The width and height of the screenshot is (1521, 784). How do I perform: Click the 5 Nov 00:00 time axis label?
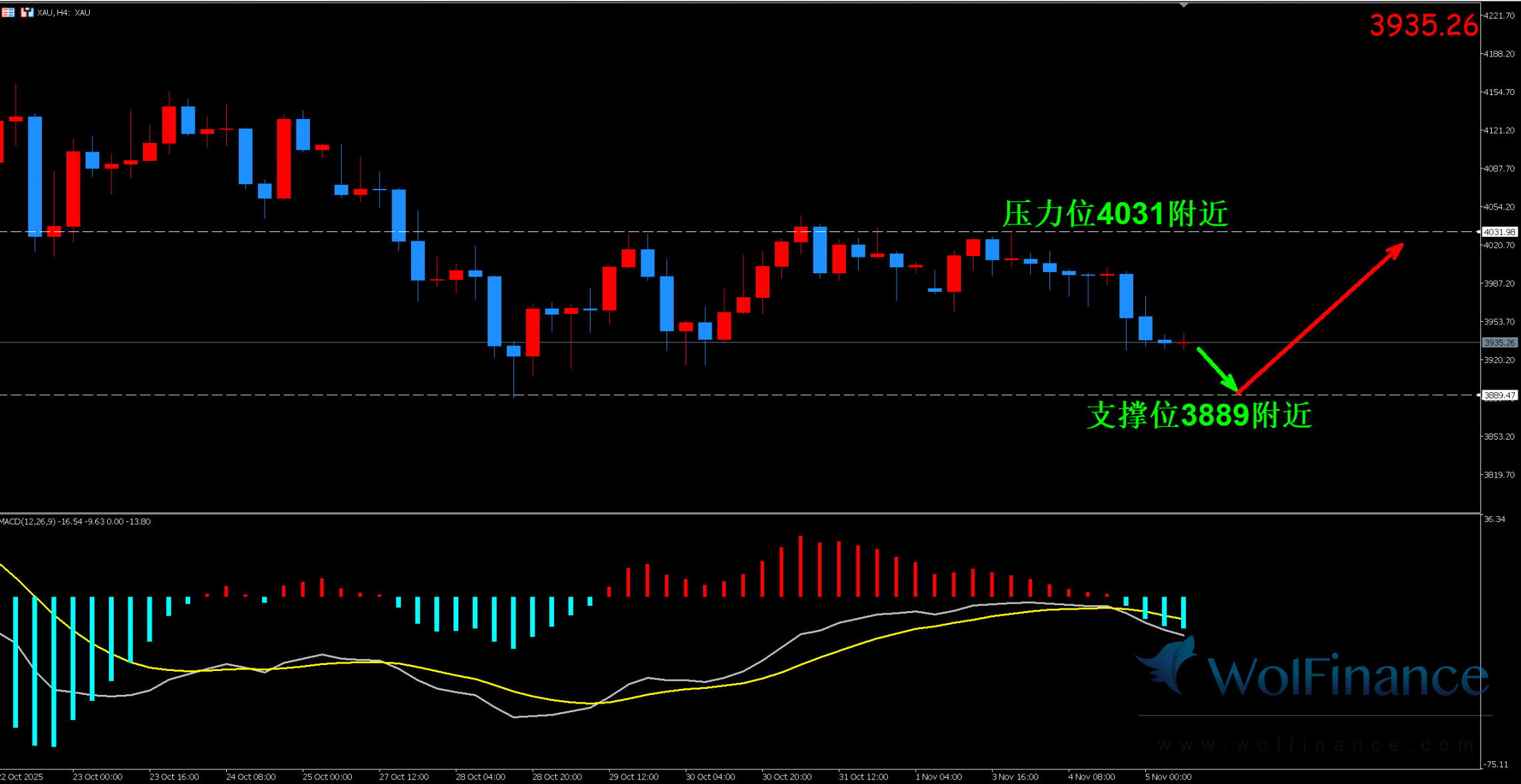coord(1168,777)
